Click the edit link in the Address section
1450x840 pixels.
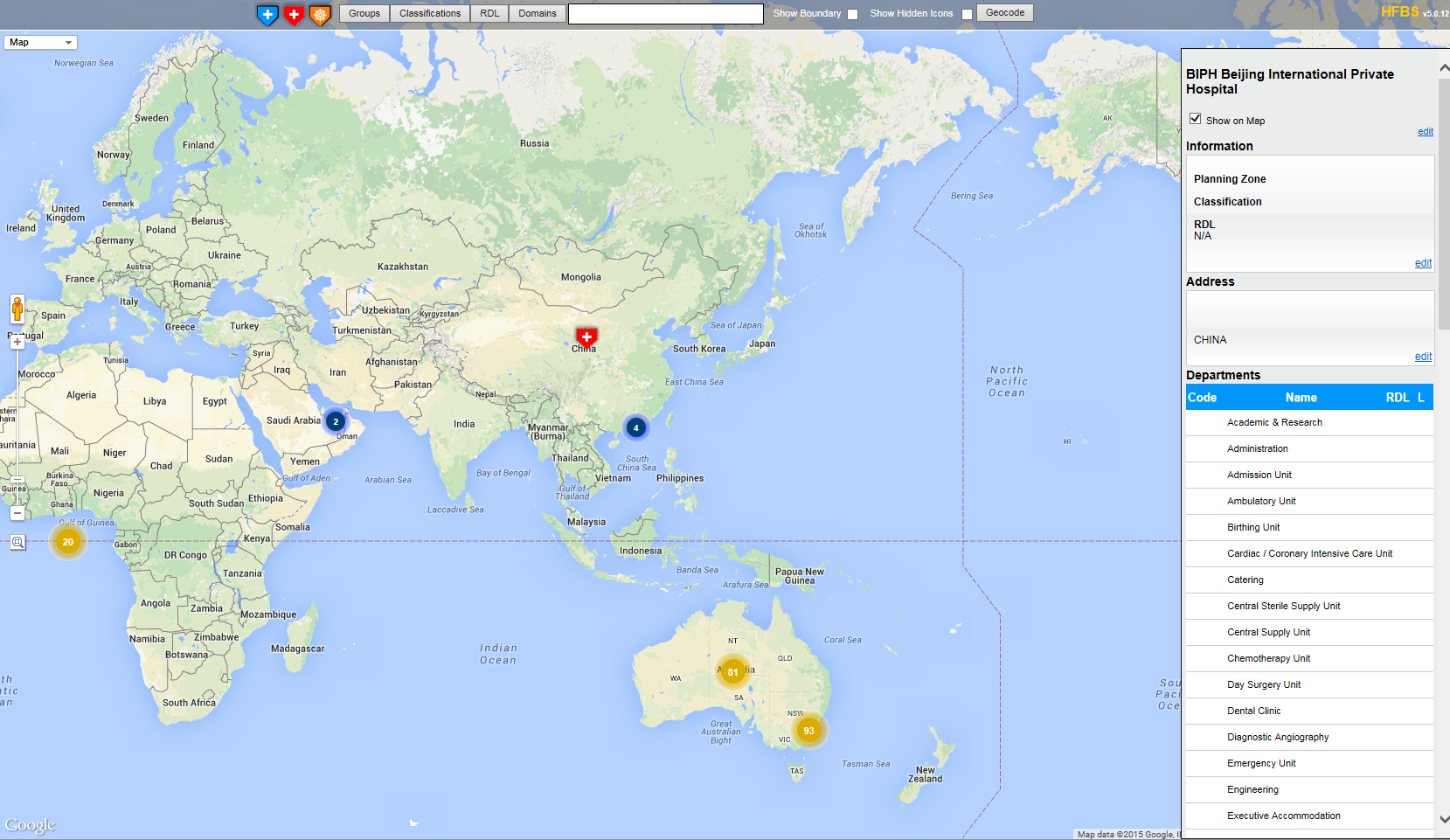(x=1423, y=357)
